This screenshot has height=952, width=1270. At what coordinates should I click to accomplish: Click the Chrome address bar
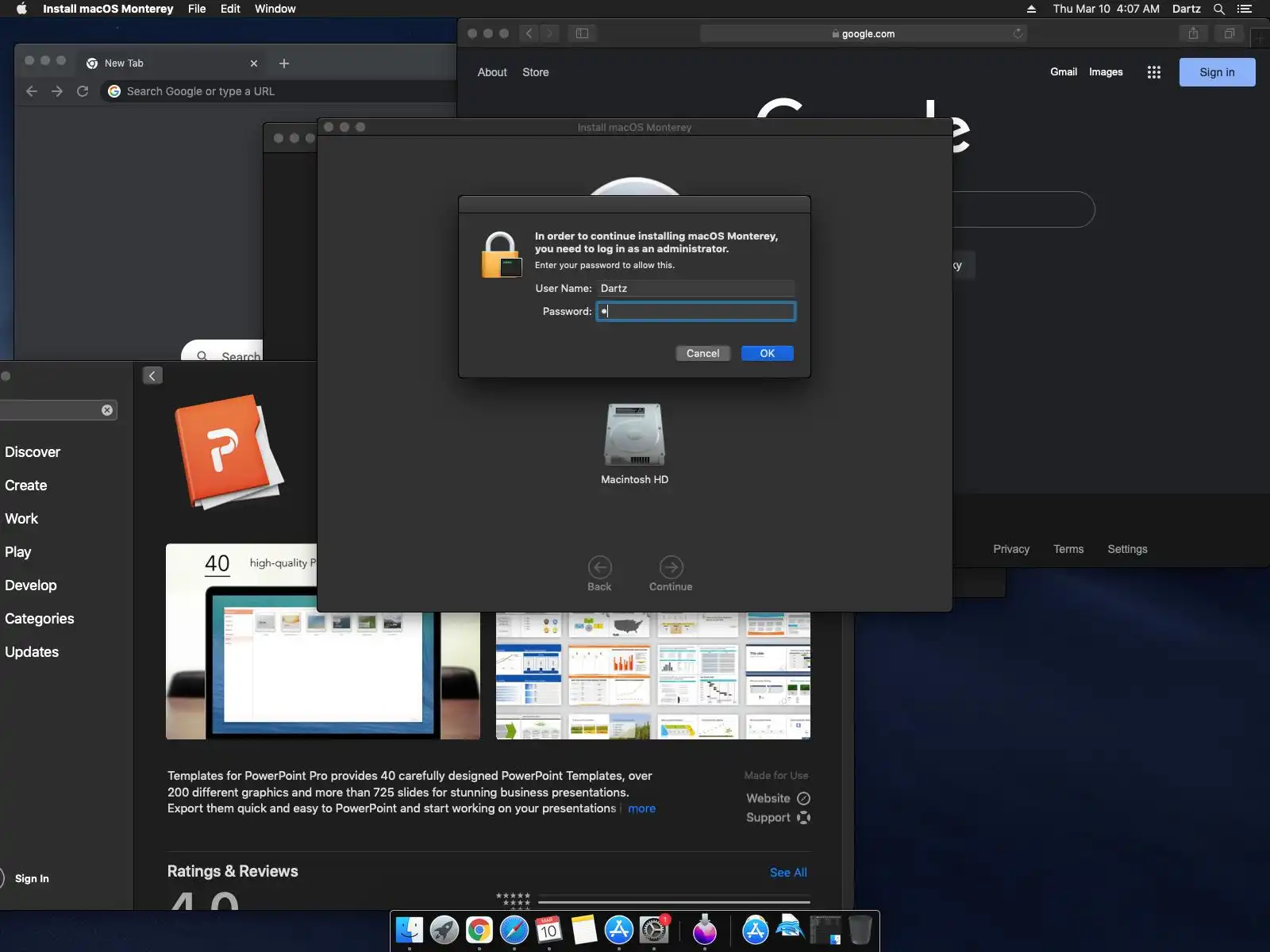(278, 91)
